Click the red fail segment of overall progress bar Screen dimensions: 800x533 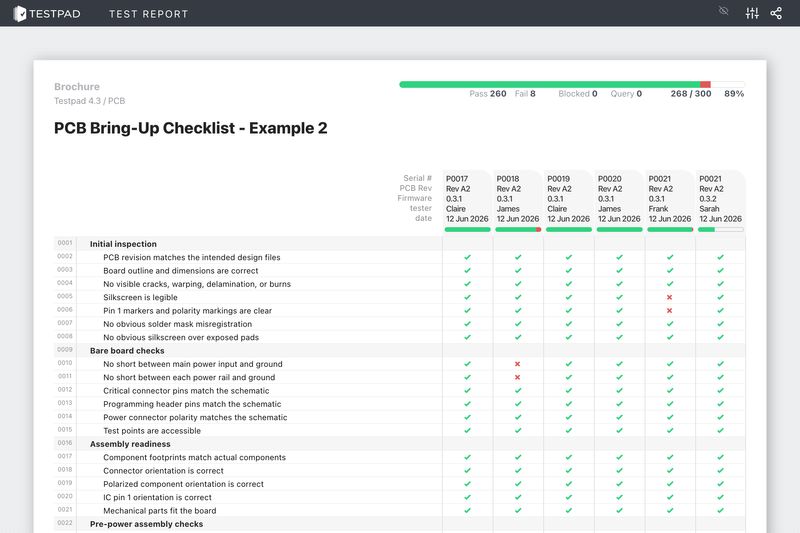[706, 85]
